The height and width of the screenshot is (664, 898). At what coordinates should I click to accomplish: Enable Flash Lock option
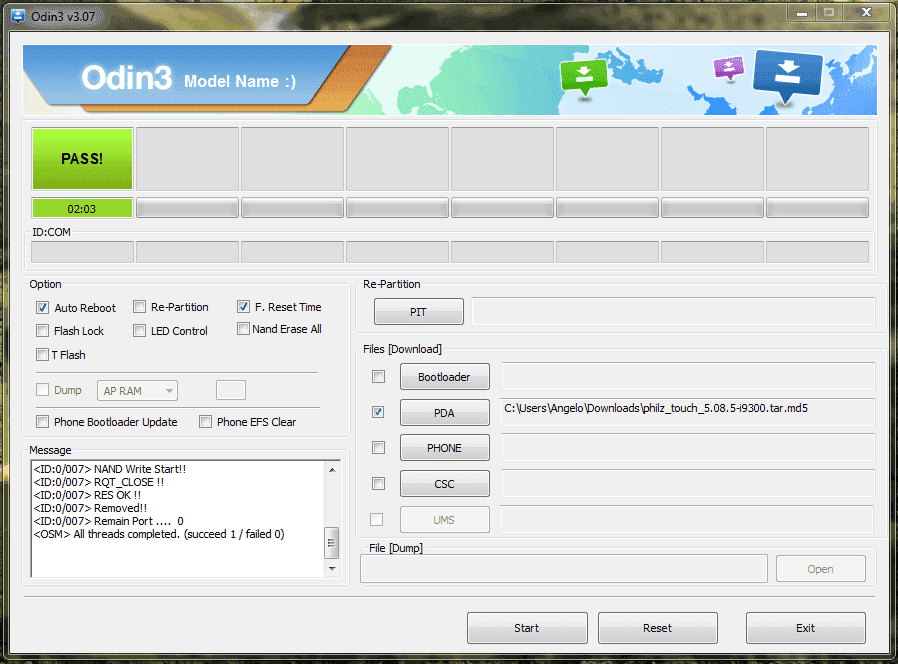[42, 331]
